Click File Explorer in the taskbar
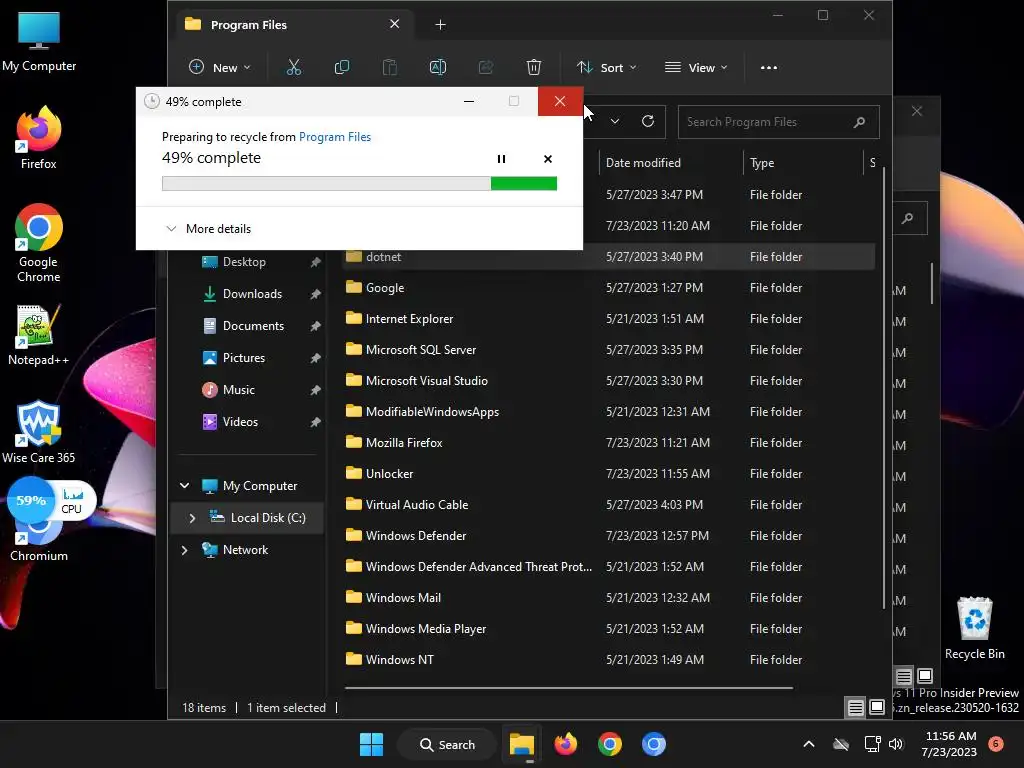Screen dimensions: 1024x768 point(522,744)
